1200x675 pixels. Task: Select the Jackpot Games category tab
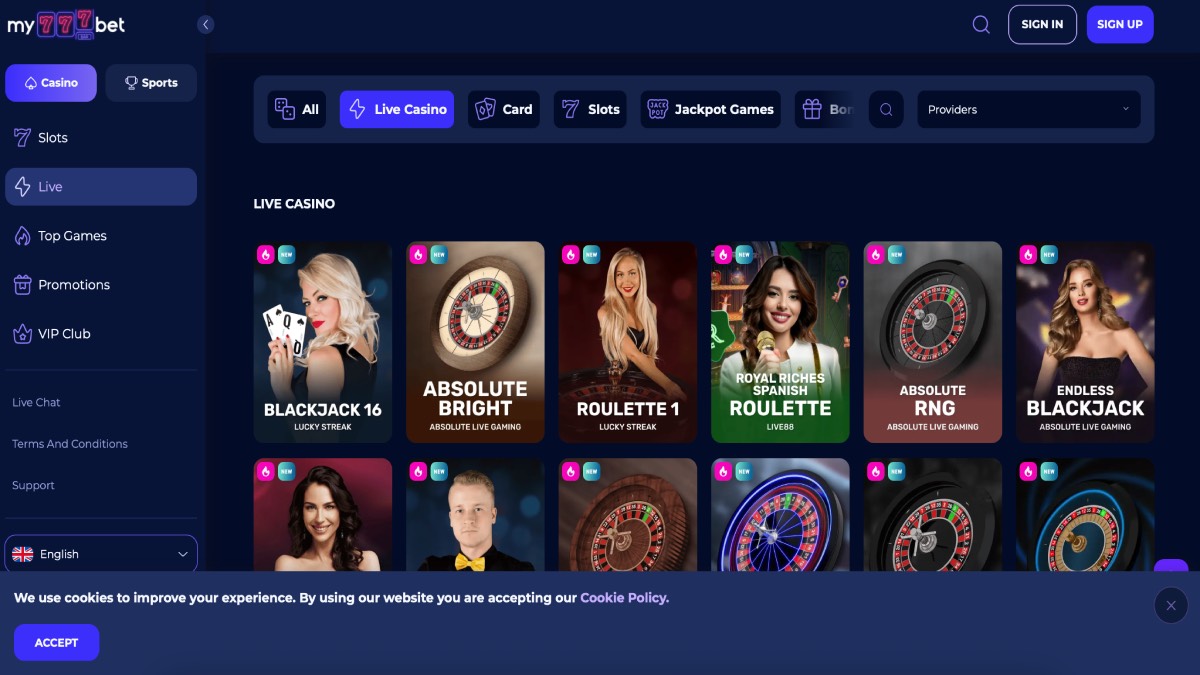coord(711,110)
